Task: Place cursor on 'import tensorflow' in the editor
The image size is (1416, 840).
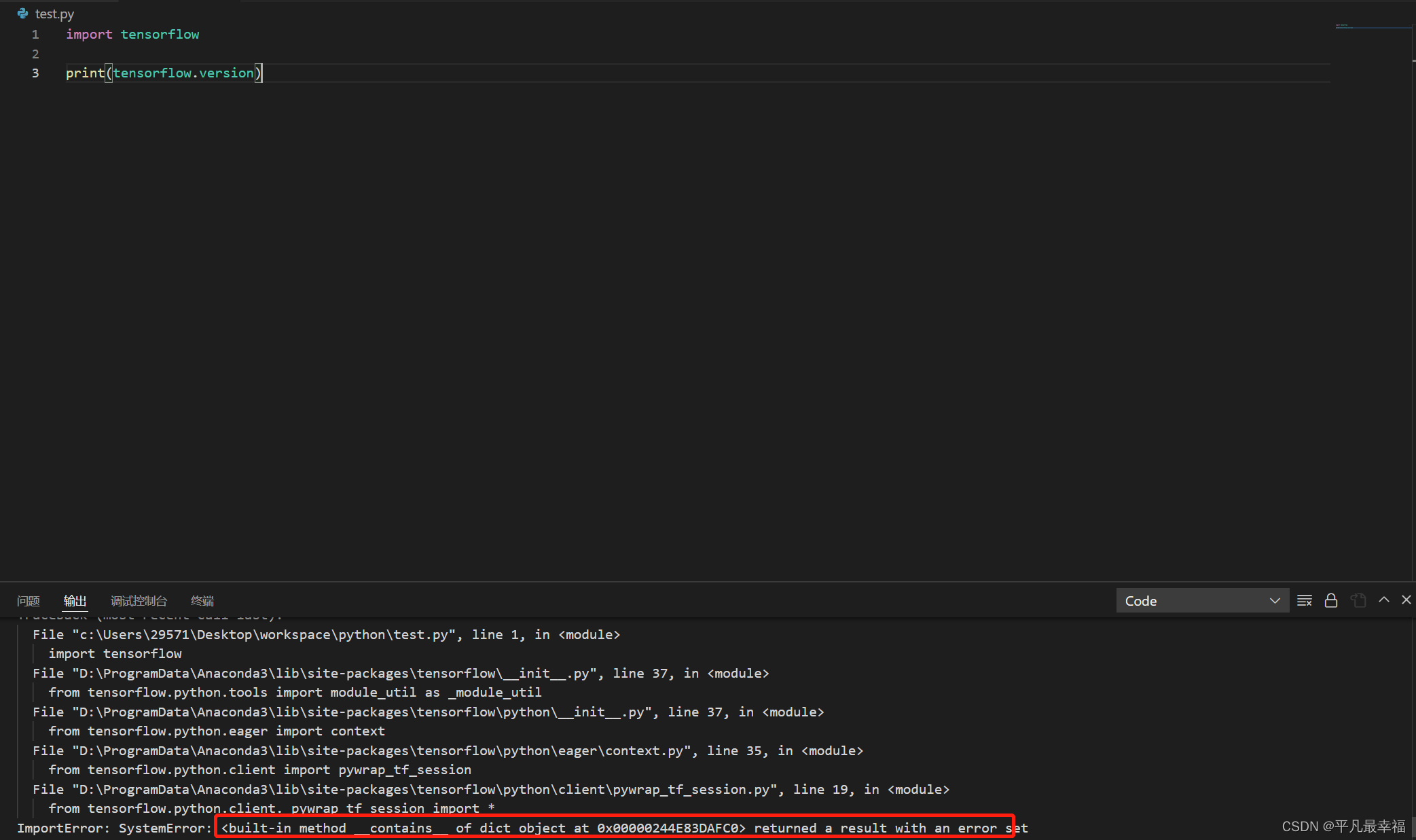Action: point(132,35)
